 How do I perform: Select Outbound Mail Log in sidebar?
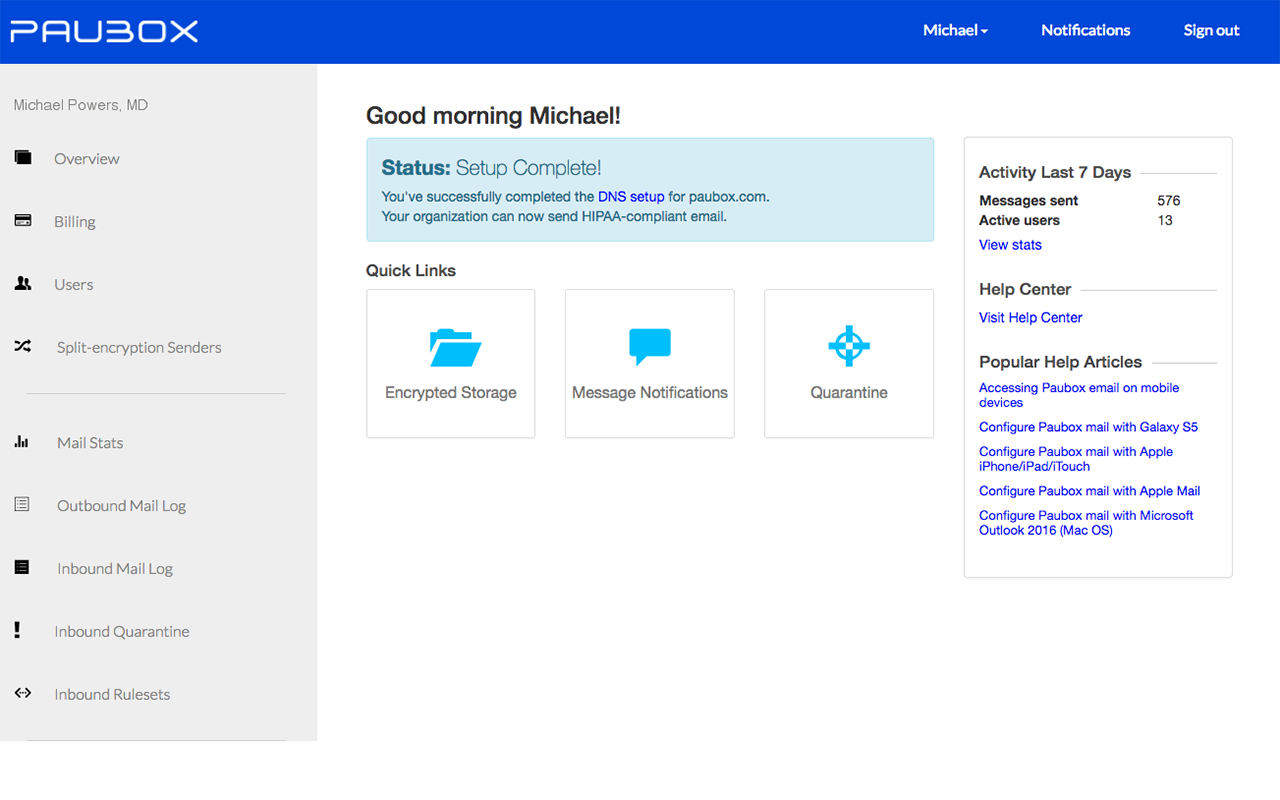(121, 506)
